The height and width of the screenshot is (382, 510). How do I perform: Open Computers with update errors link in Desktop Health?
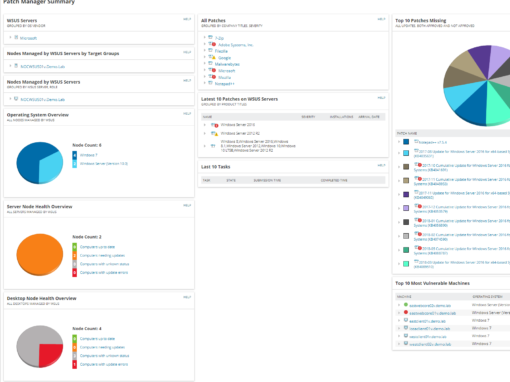click(104, 364)
